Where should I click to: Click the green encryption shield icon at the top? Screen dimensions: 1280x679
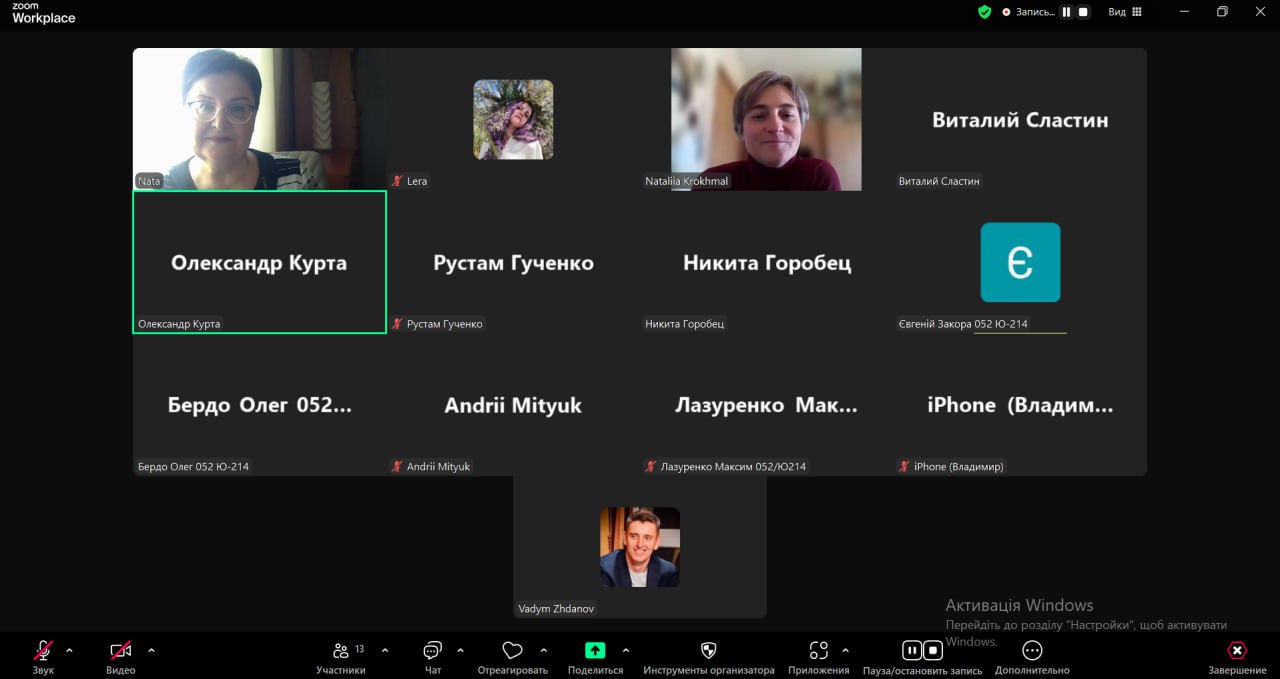tap(984, 12)
